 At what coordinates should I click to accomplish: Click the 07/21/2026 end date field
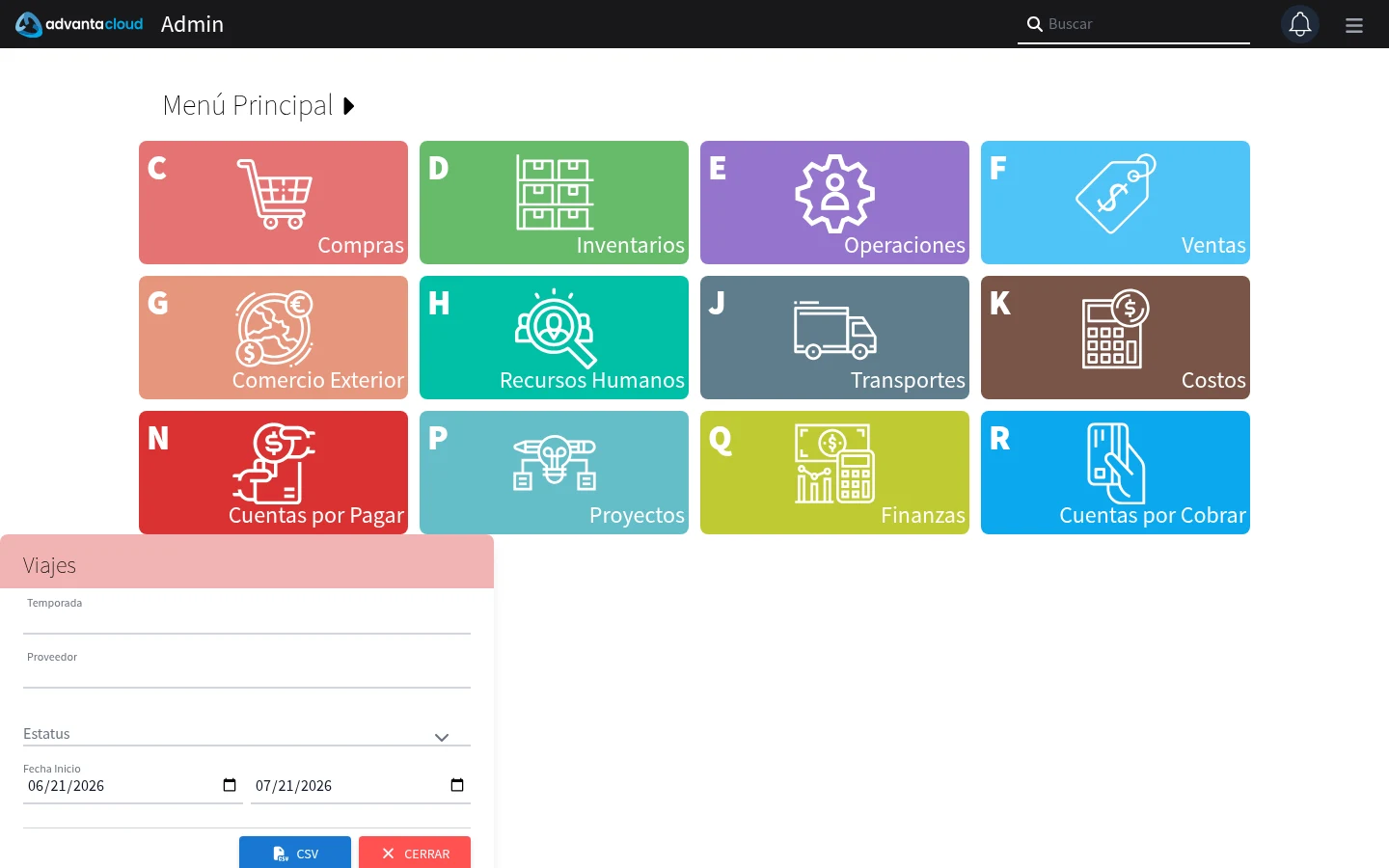pos(361,786)
